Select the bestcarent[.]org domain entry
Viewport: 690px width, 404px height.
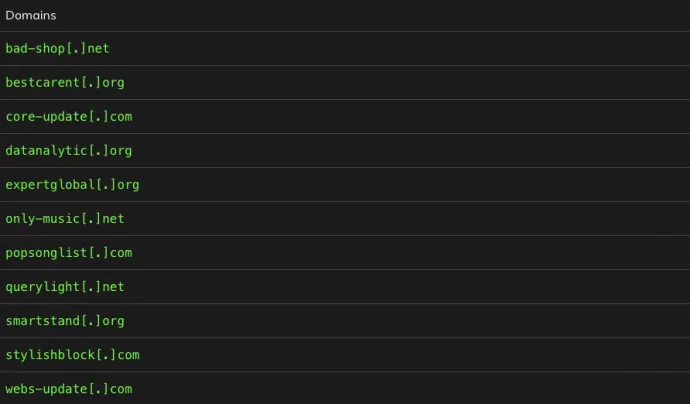65,82
